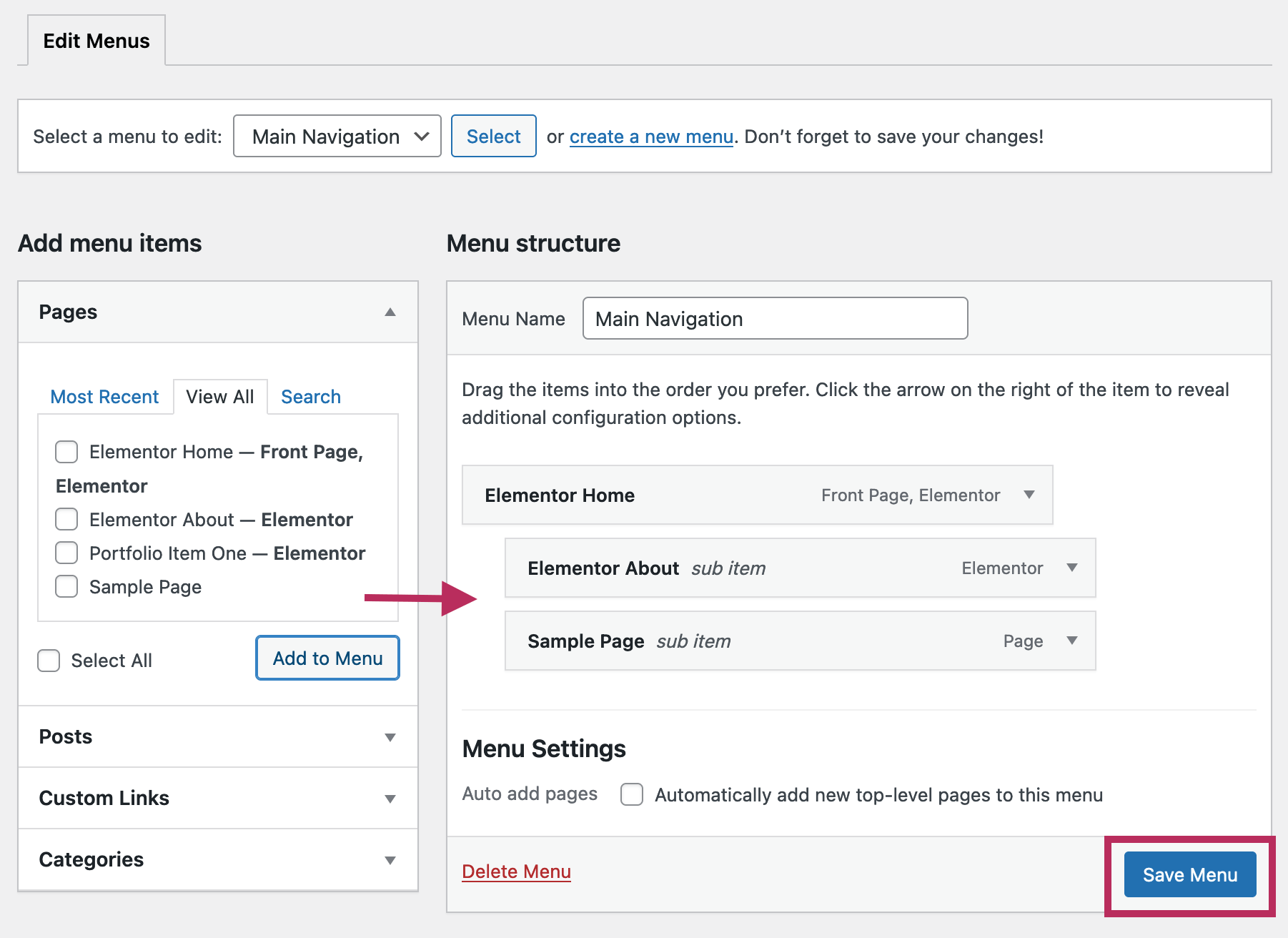Open Elementor Home item options arrow
The height and width of the screenshot is (938, 1288).
click(1029, 495)
